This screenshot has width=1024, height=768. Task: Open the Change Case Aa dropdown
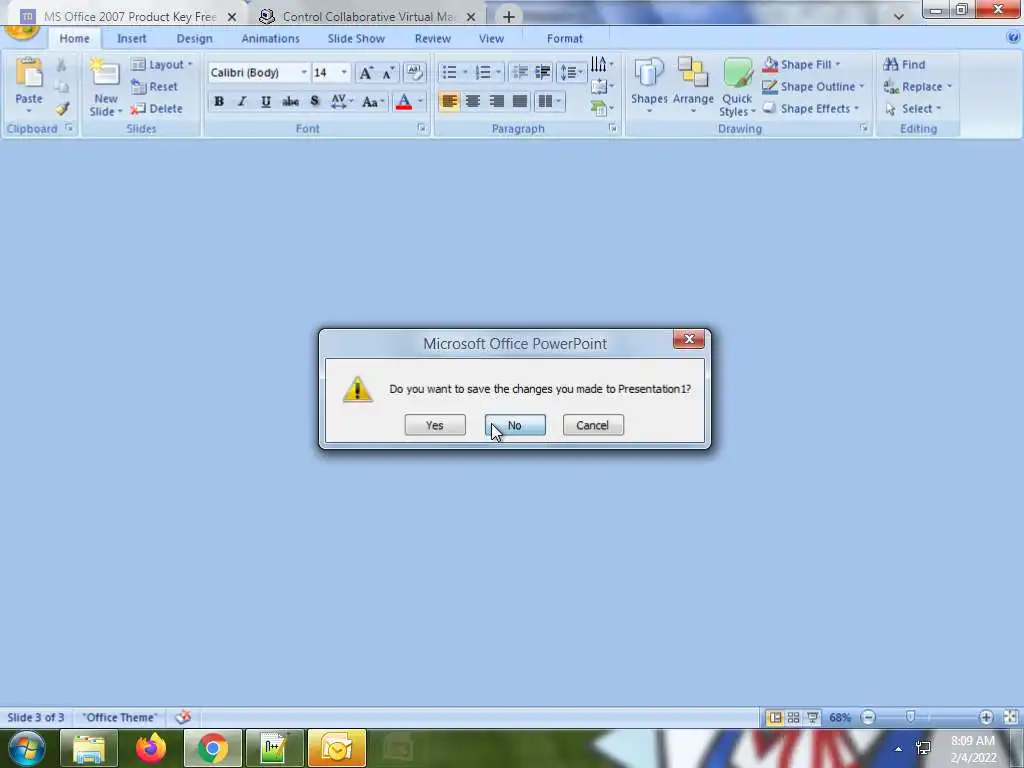click(x=373, y=101)
